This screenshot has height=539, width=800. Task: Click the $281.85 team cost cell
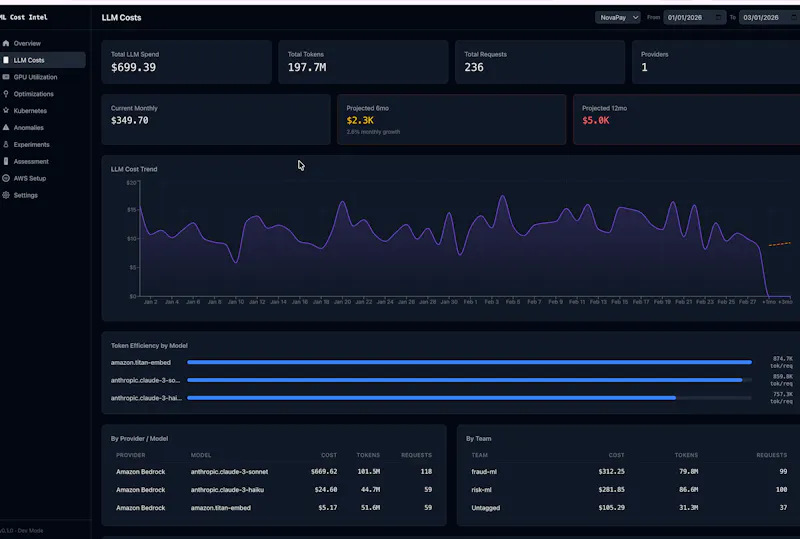(x=612, y=490)
